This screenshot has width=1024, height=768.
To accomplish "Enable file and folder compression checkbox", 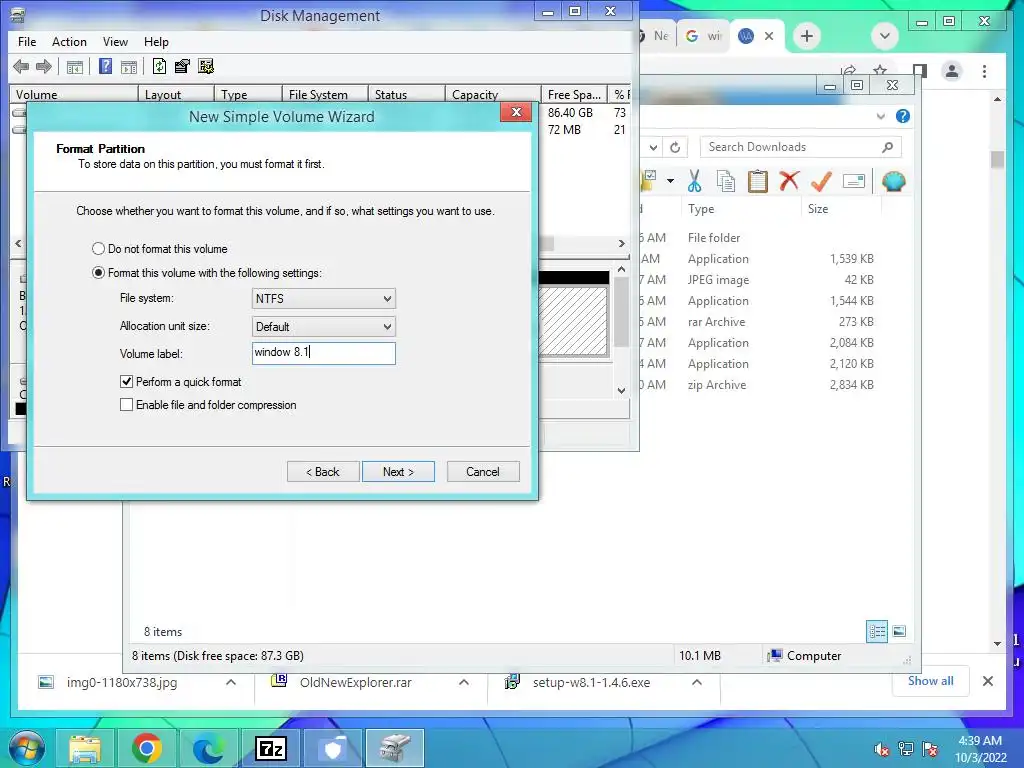I will click(x=127, y=405).
